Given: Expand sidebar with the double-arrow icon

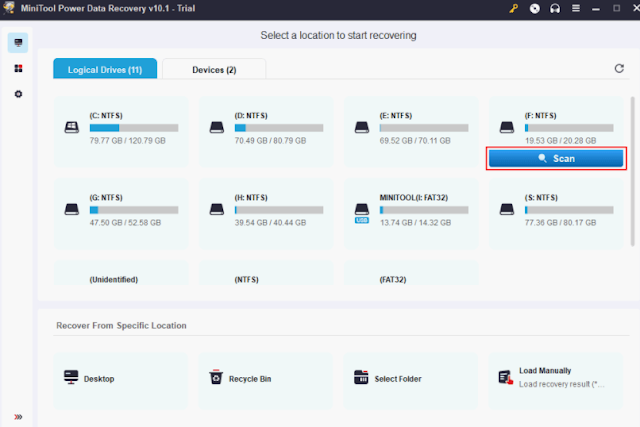Looking at the screenshot, I should click(18, 417).
